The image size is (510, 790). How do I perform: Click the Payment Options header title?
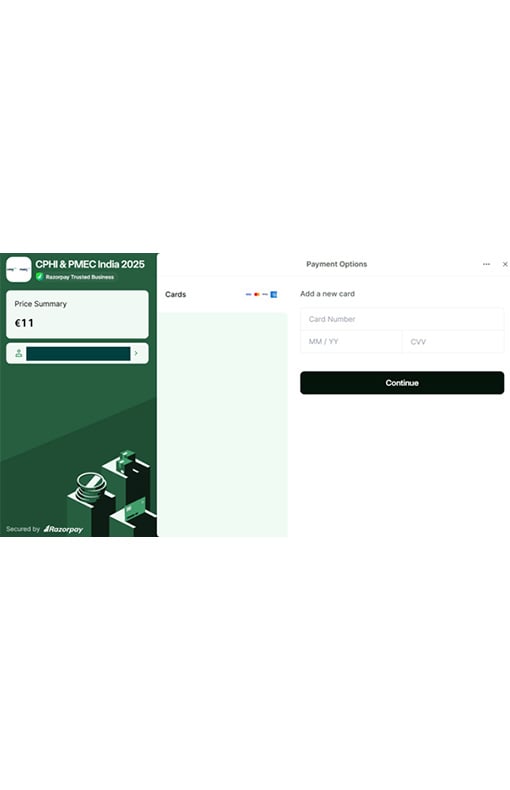coord(337,264)
